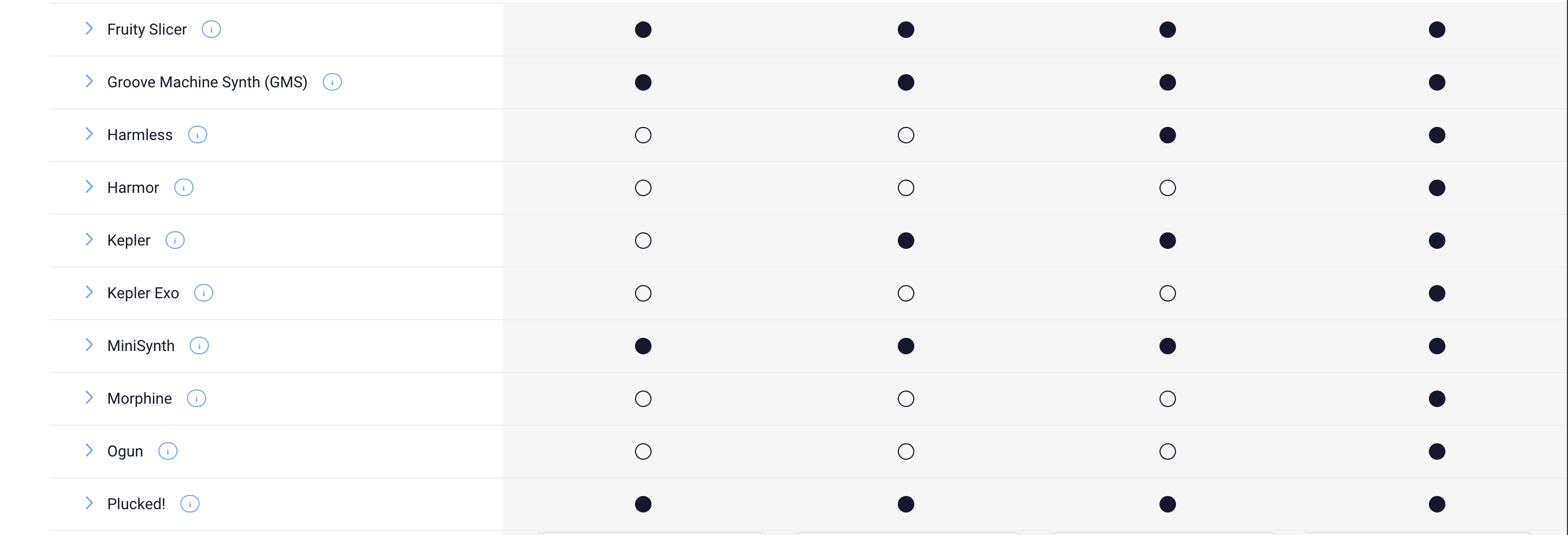Show info tooltip for Harmor
This screenshot has height=535, width=1568.
click(184, 187)
